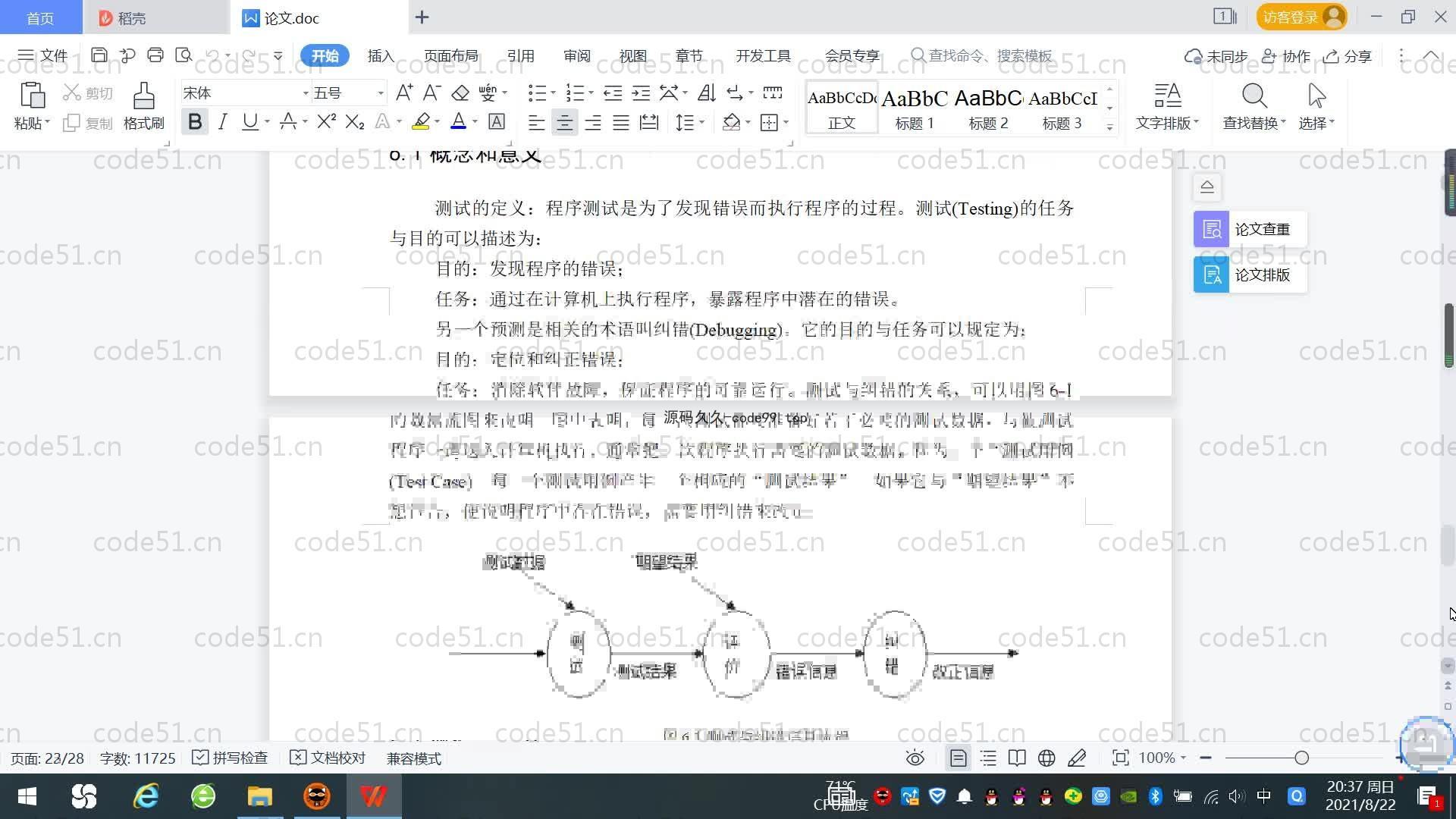Click the zoom slider handle
Image resolution: width=1456 pixels, height=819 pixels.
(1302, 758)
